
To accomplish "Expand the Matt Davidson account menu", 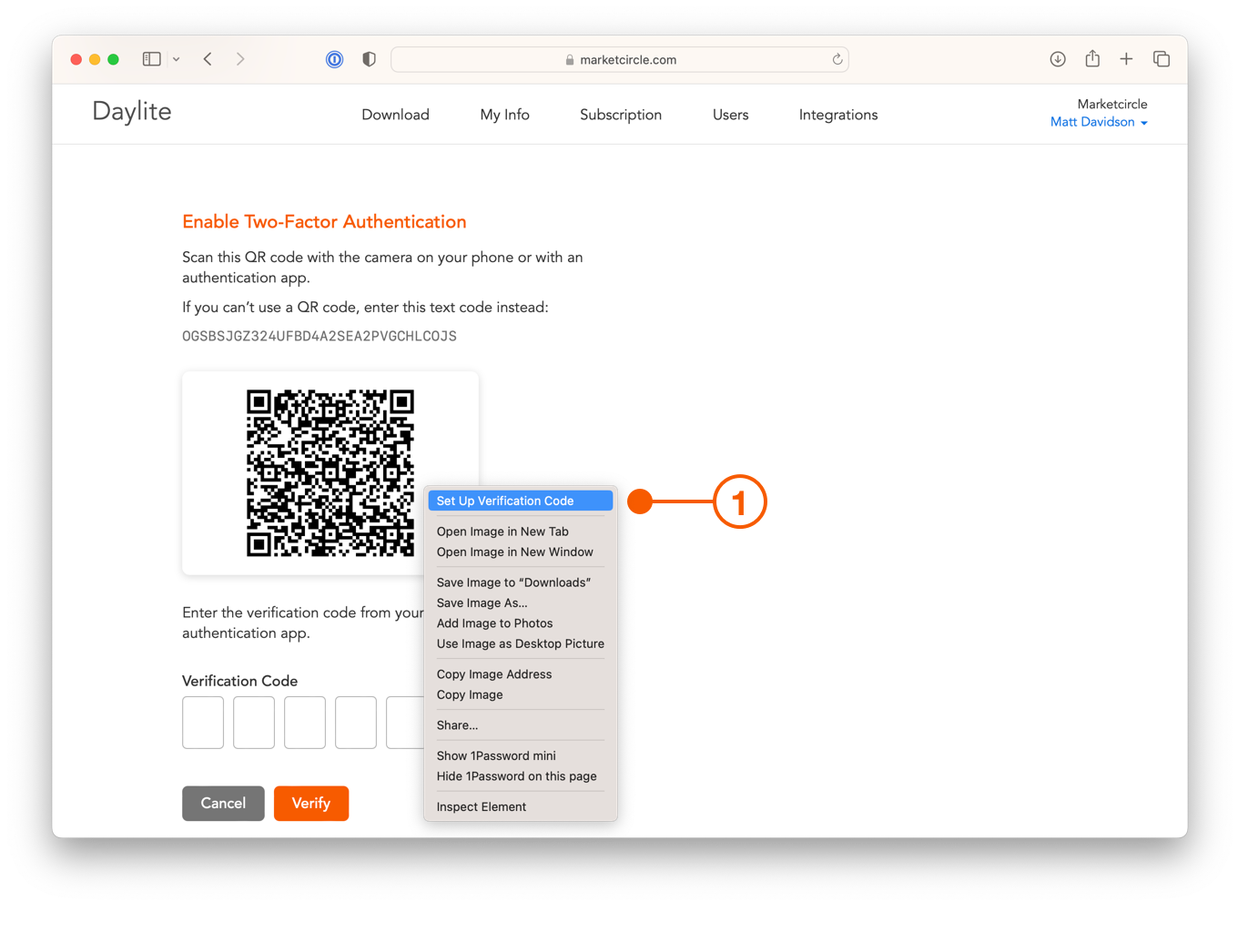I will coord(1099,122).
